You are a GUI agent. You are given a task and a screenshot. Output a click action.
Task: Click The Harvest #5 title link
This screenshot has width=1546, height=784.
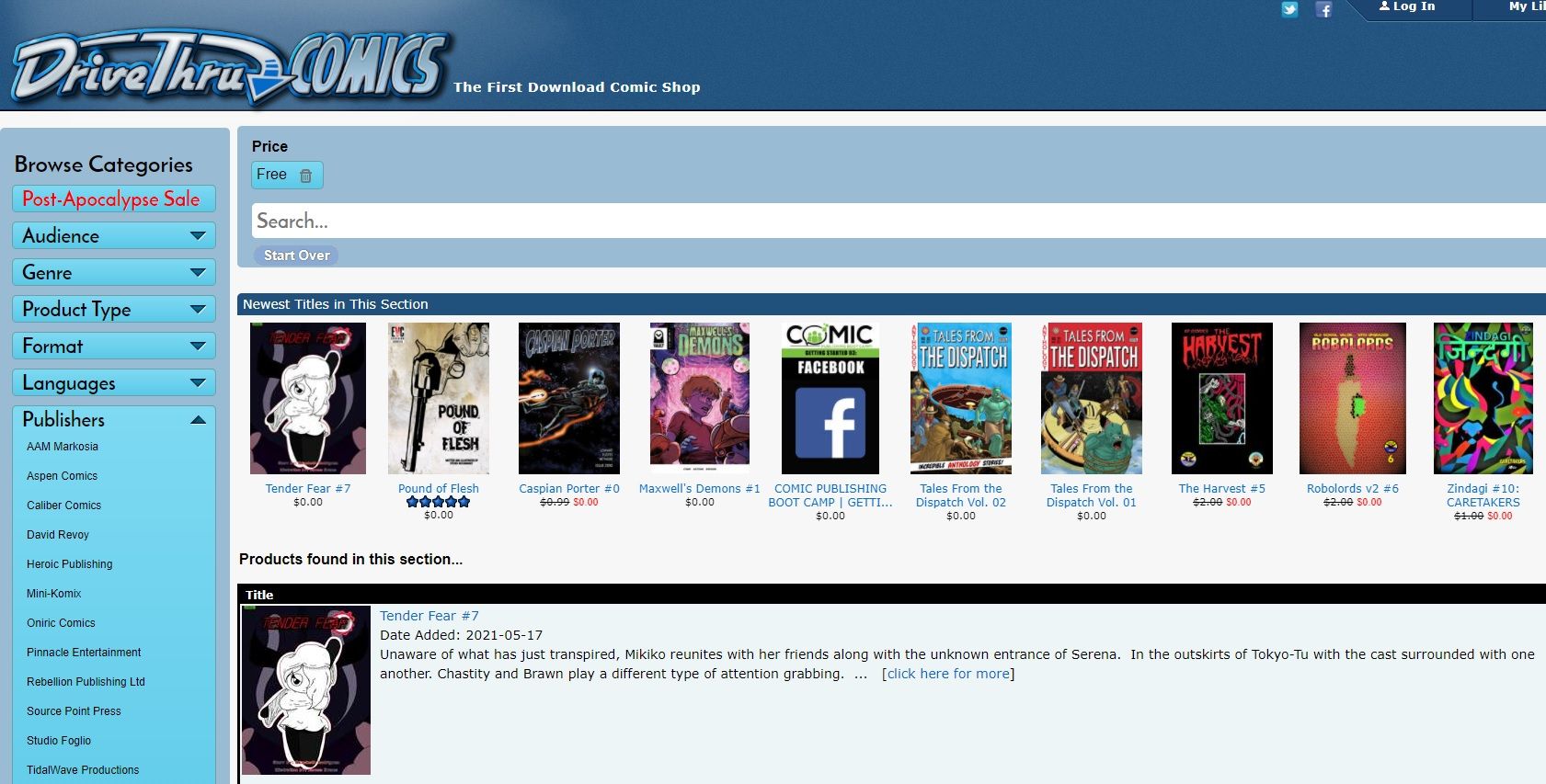[1222, 489]
